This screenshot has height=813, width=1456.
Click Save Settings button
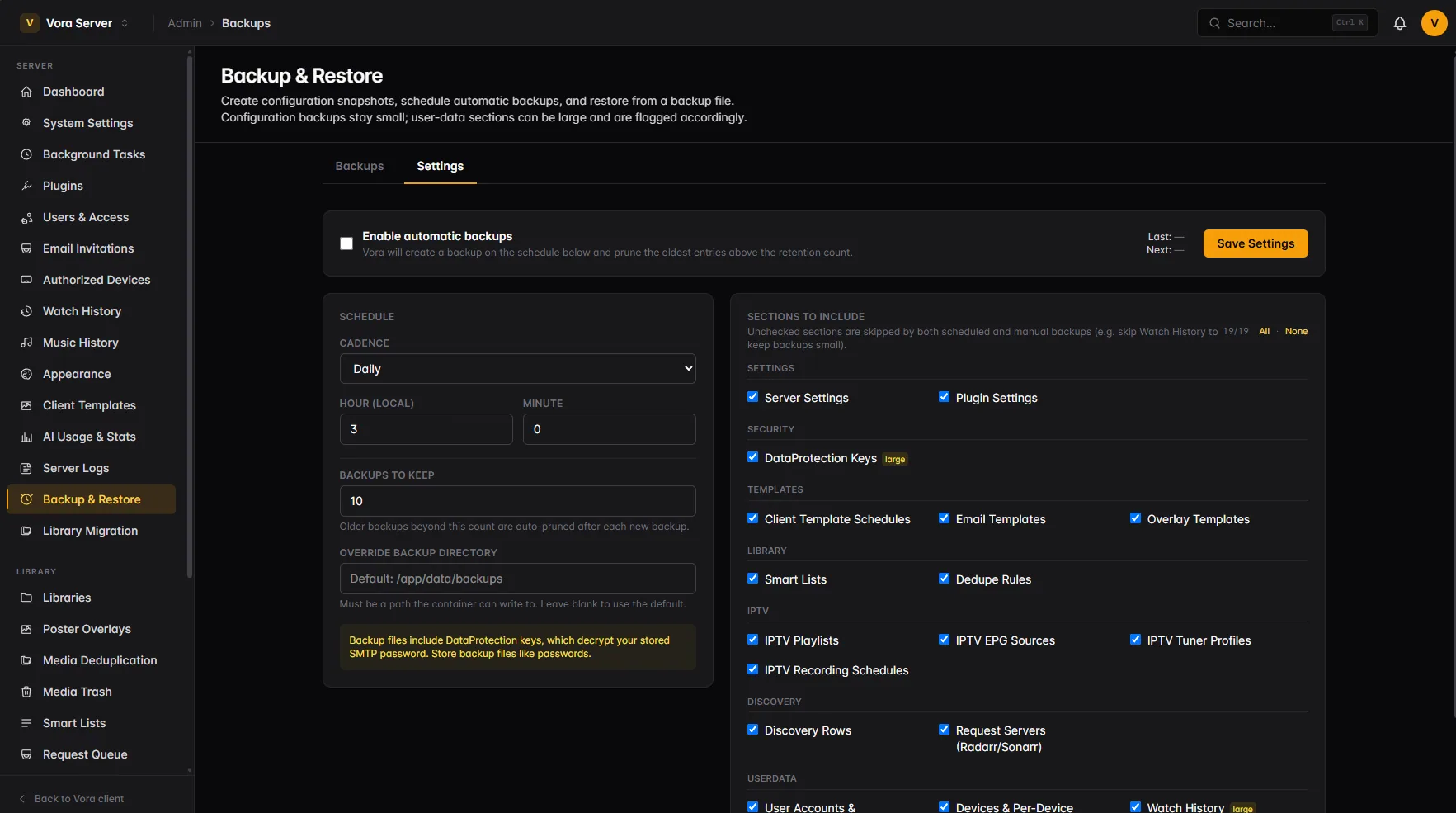[1256, 243]
